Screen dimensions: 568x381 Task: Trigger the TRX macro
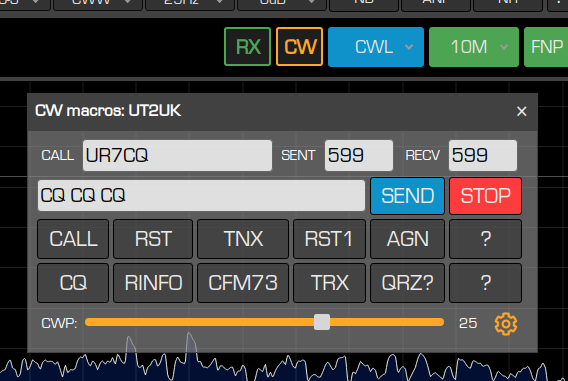[x=329, y=283]
